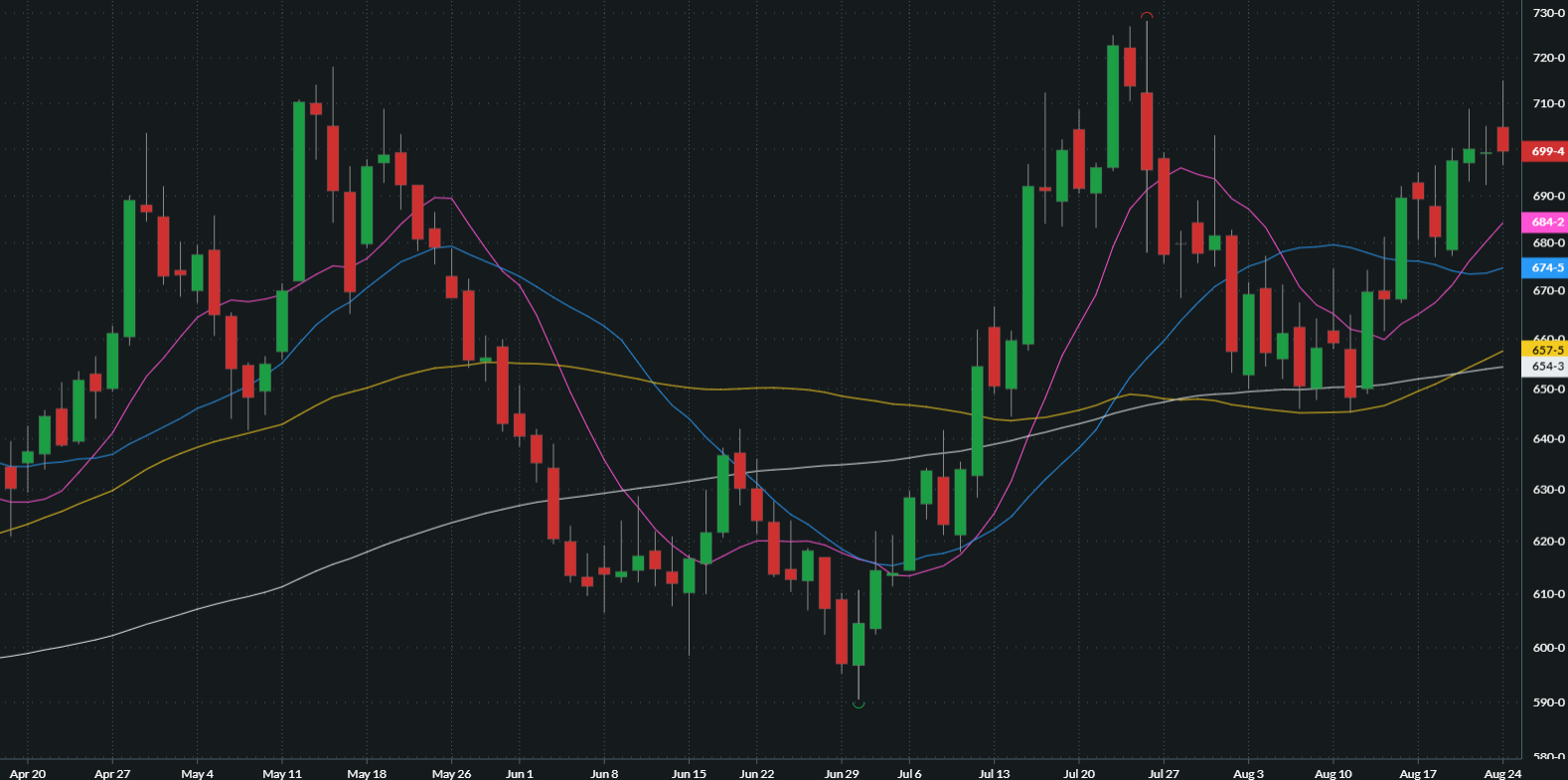This screenshot has height=780, width=1568.
Task: Select the Jun 22 date label
Action: 757,773
